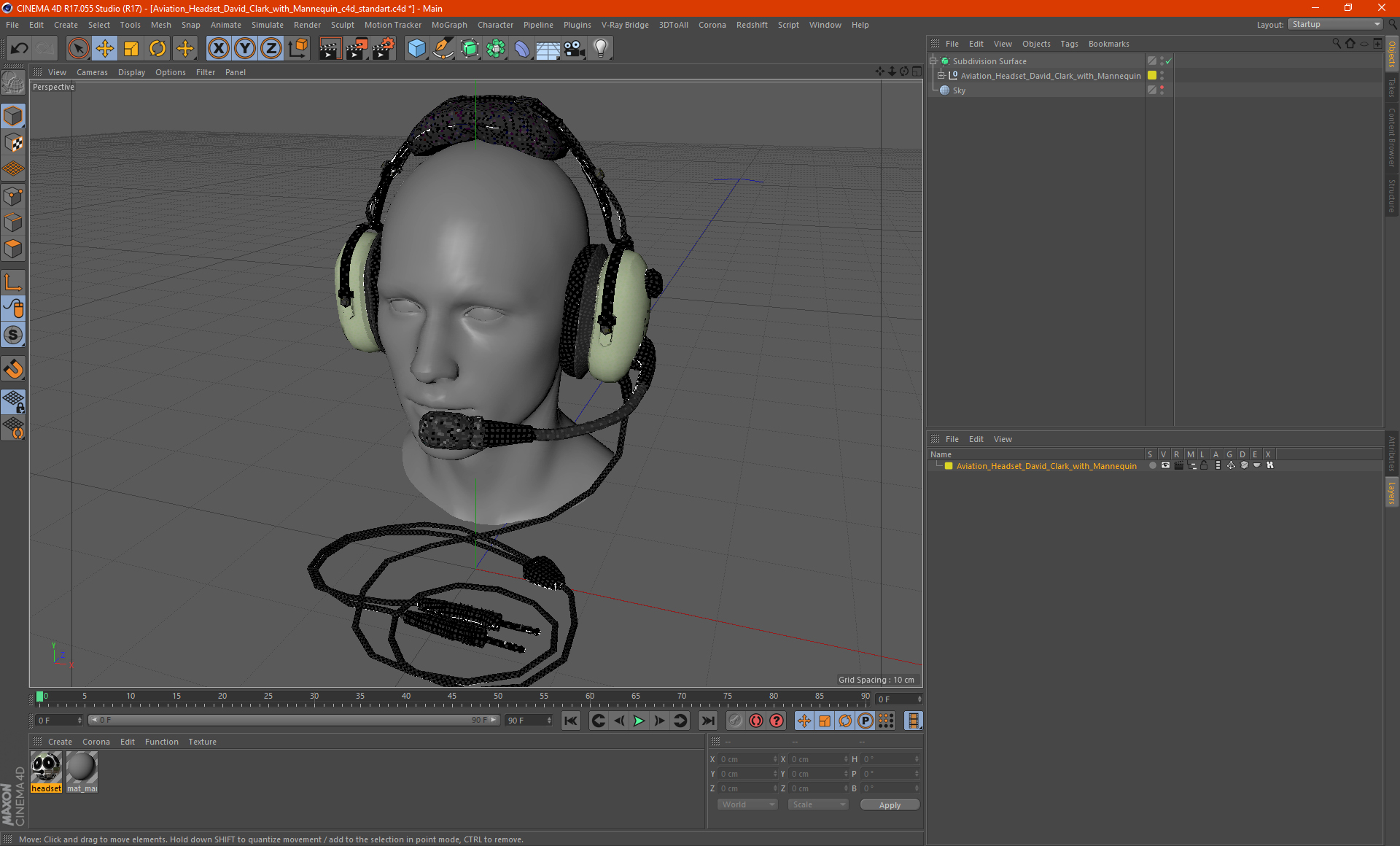Toggle Z axis lock
Screen dimensions: 1400x846
(x=271, y=49)
